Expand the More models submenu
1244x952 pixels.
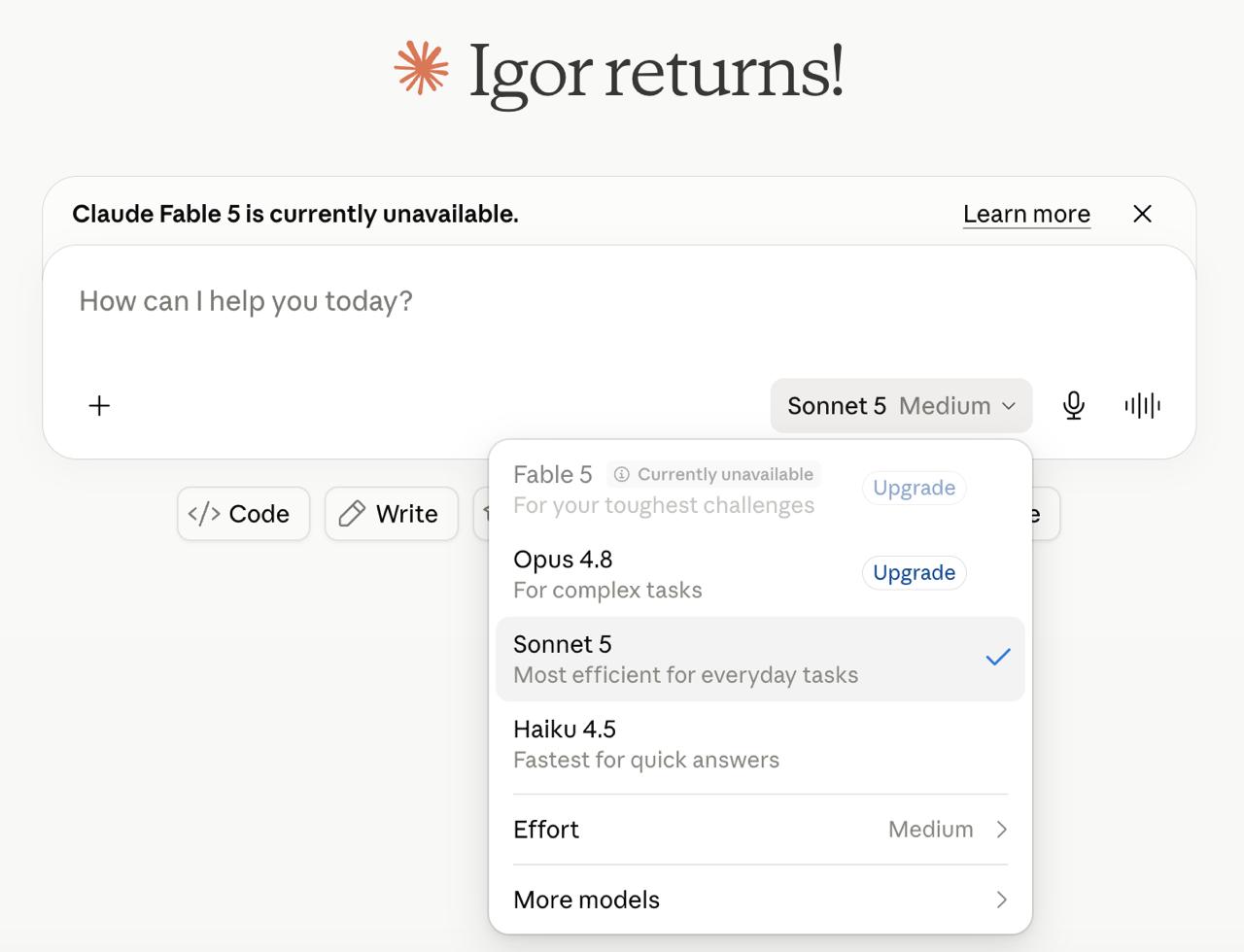pyautogui.click(x=760, y=900)
